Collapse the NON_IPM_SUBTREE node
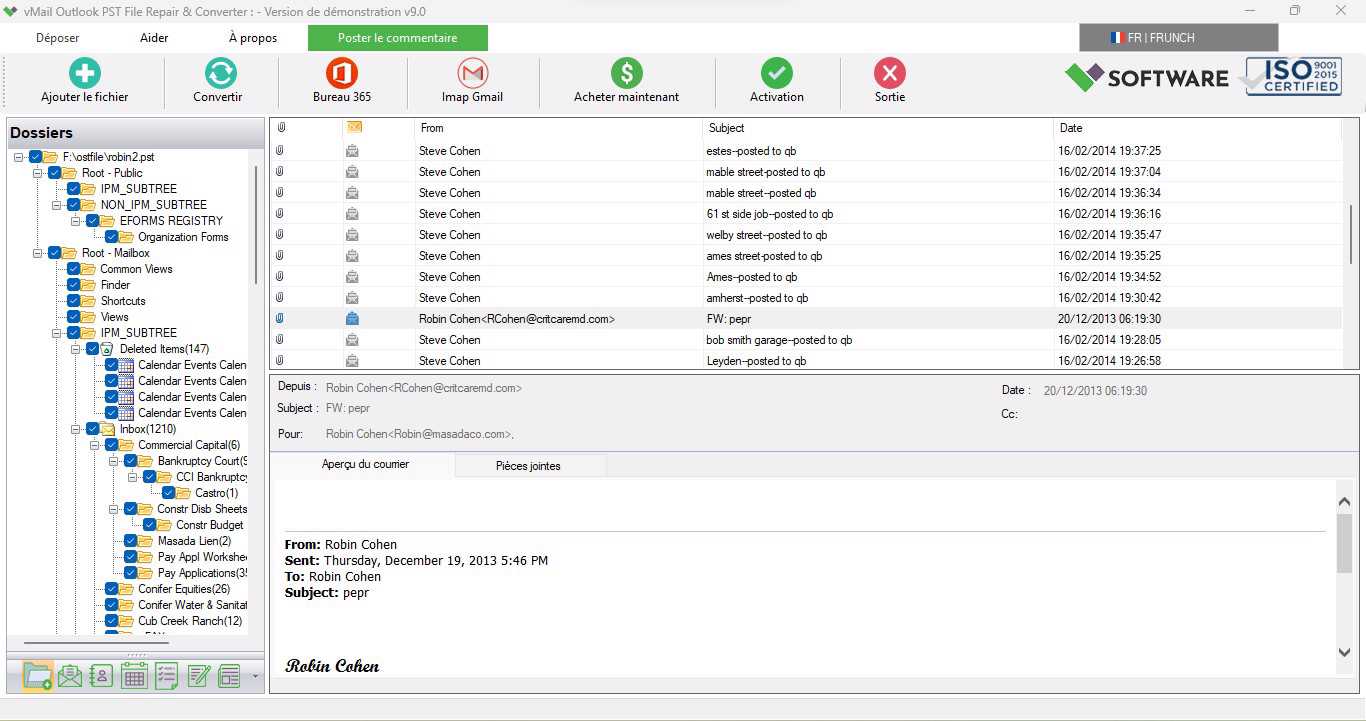The image size is (1366, 721). (57, 205)
